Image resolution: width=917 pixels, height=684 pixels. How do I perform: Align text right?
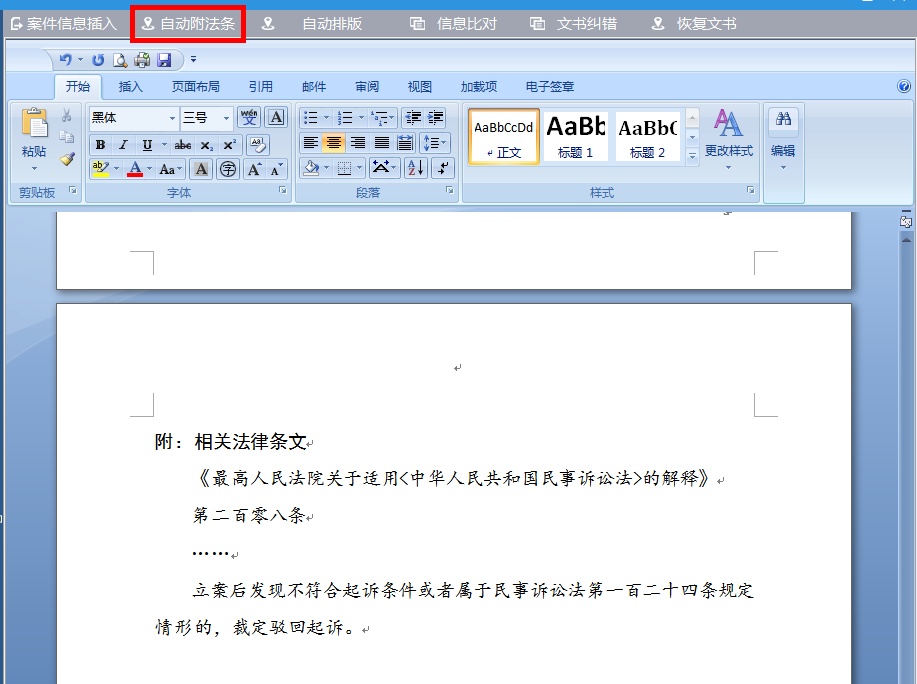pos(357,143)
